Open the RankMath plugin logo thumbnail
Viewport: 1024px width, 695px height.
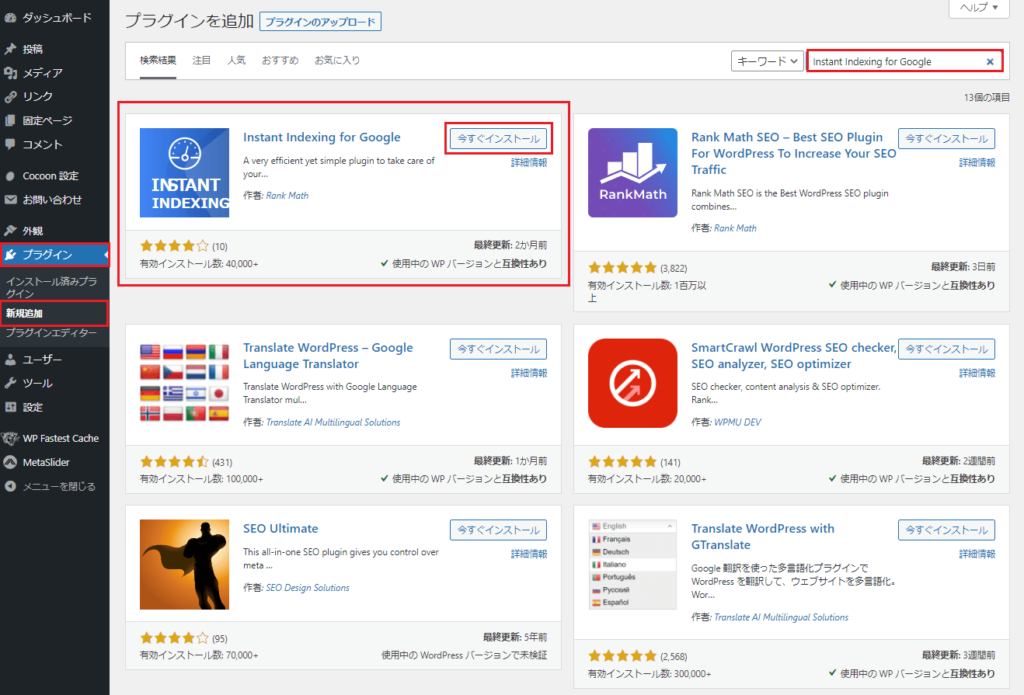(632, 172)
